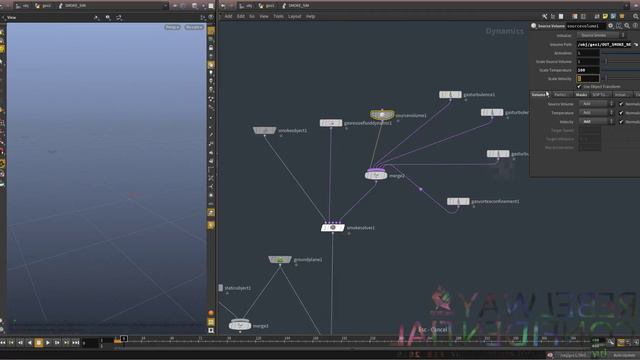Toggle Normalize checkbox for Velocity
Screen dimensions: 640x360
coord(621,122)
